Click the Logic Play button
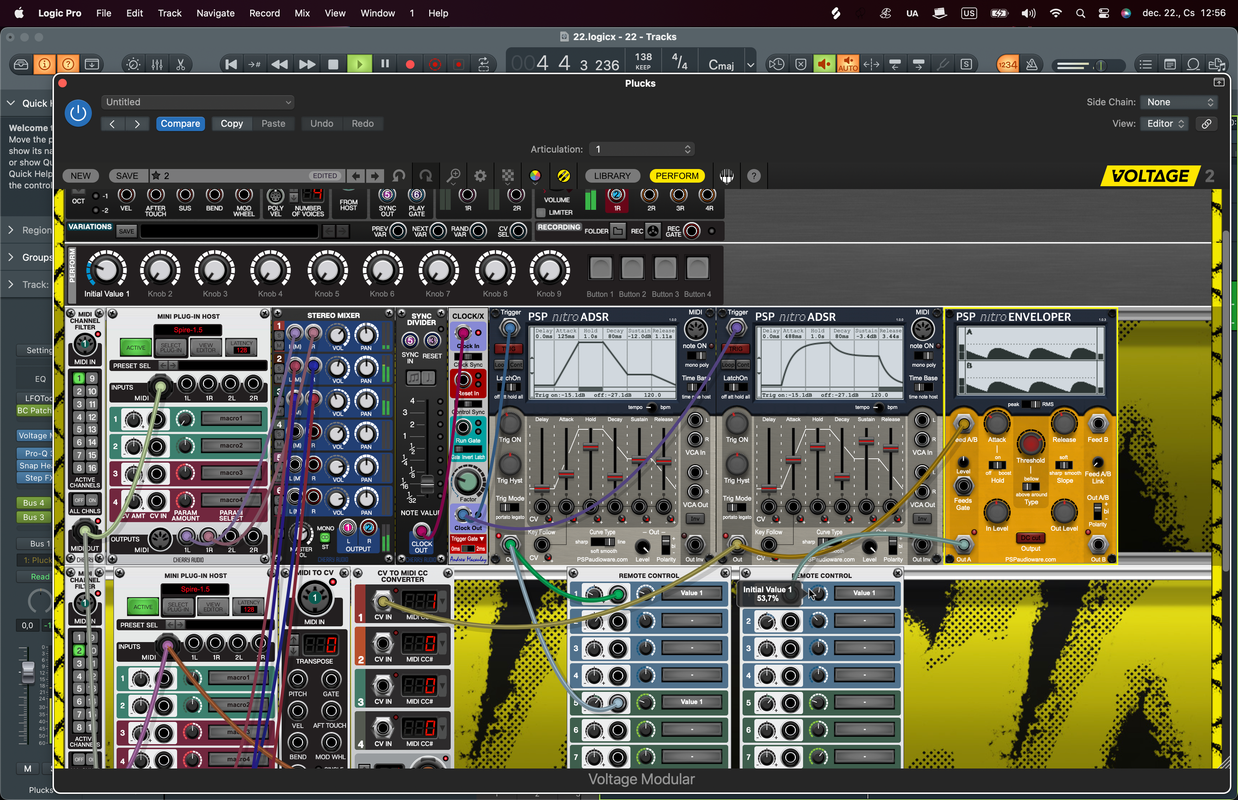The width and height of the screenshot is (1238, 800). tap(359, 64)
